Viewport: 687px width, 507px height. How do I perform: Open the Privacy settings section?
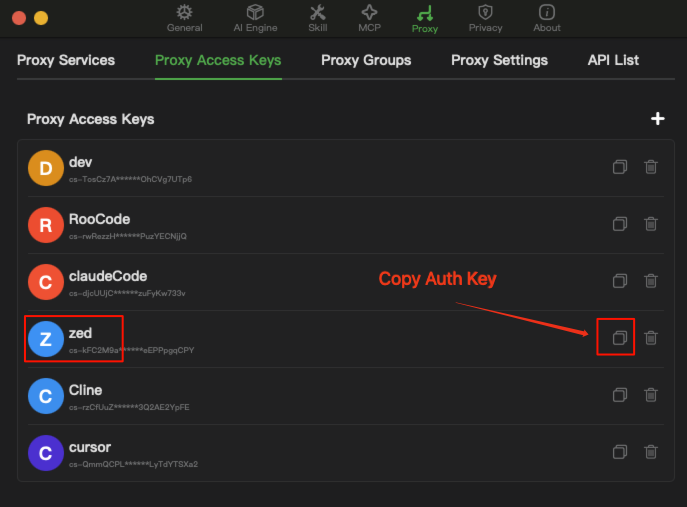click(x=485, y=18)
